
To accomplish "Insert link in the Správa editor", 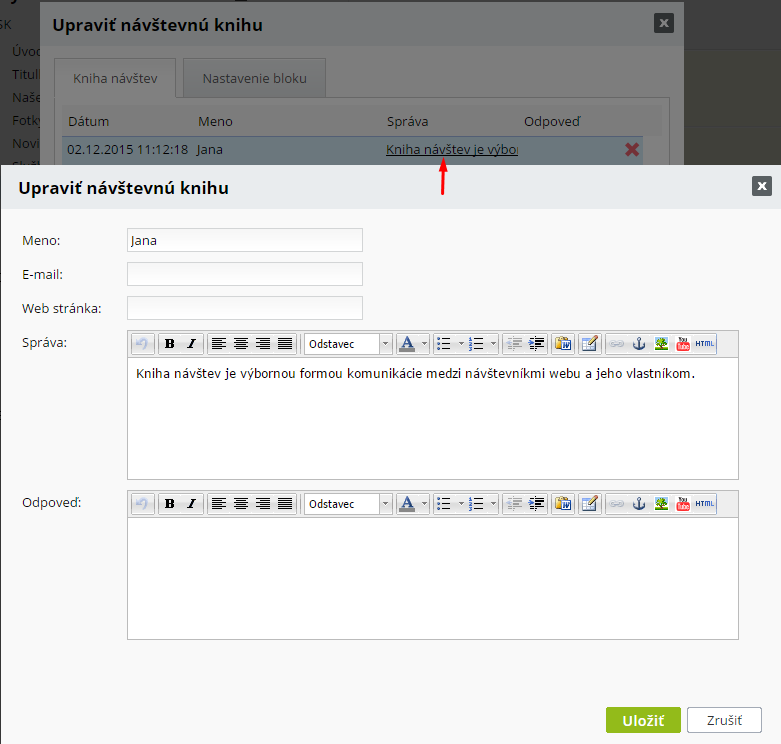I will (617, 344).
